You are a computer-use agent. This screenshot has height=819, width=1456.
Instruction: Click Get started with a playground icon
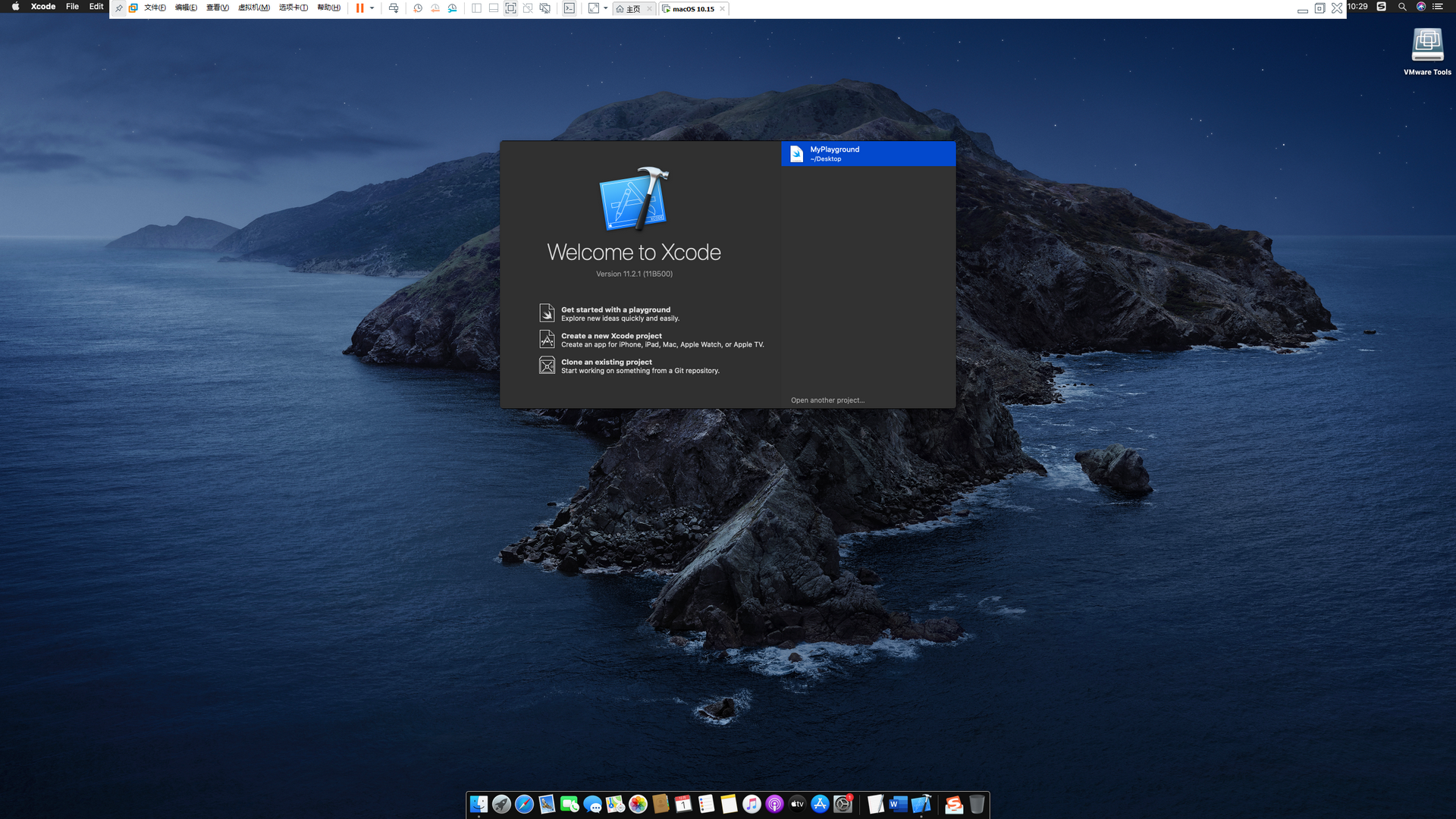[x=547, y=313]
